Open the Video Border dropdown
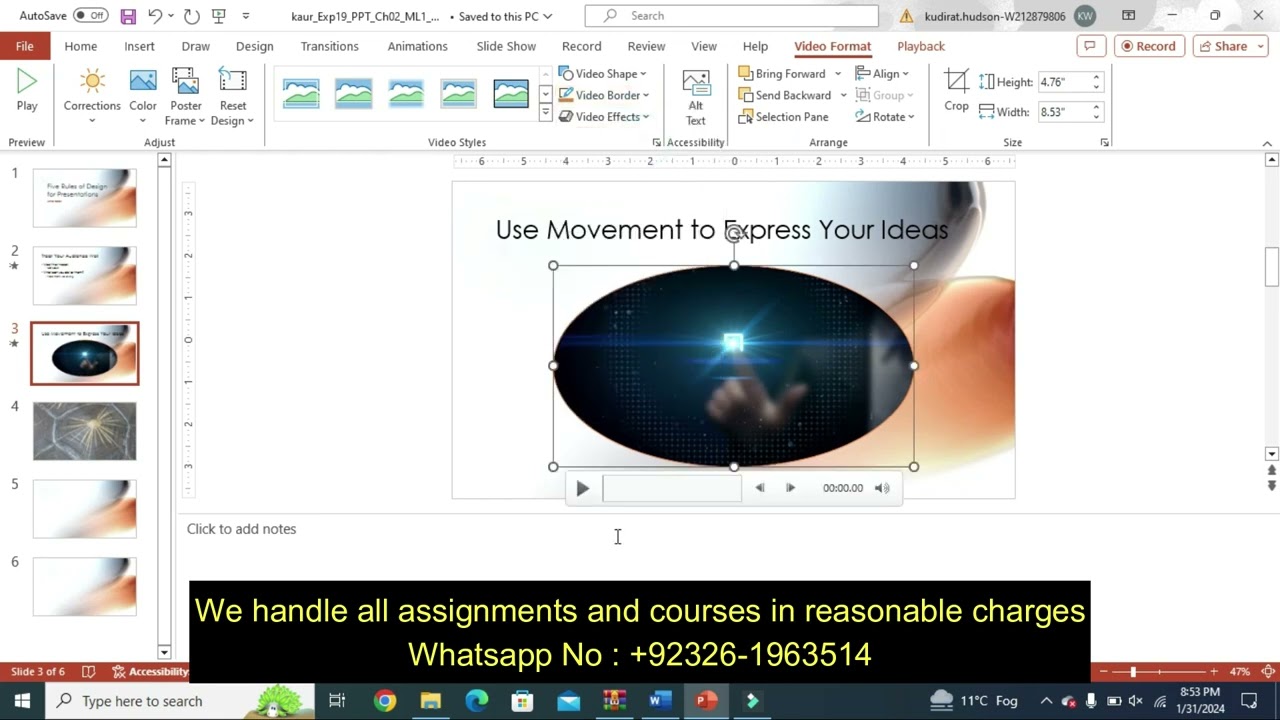1280x720 pixels. click(x=604, y=95)
